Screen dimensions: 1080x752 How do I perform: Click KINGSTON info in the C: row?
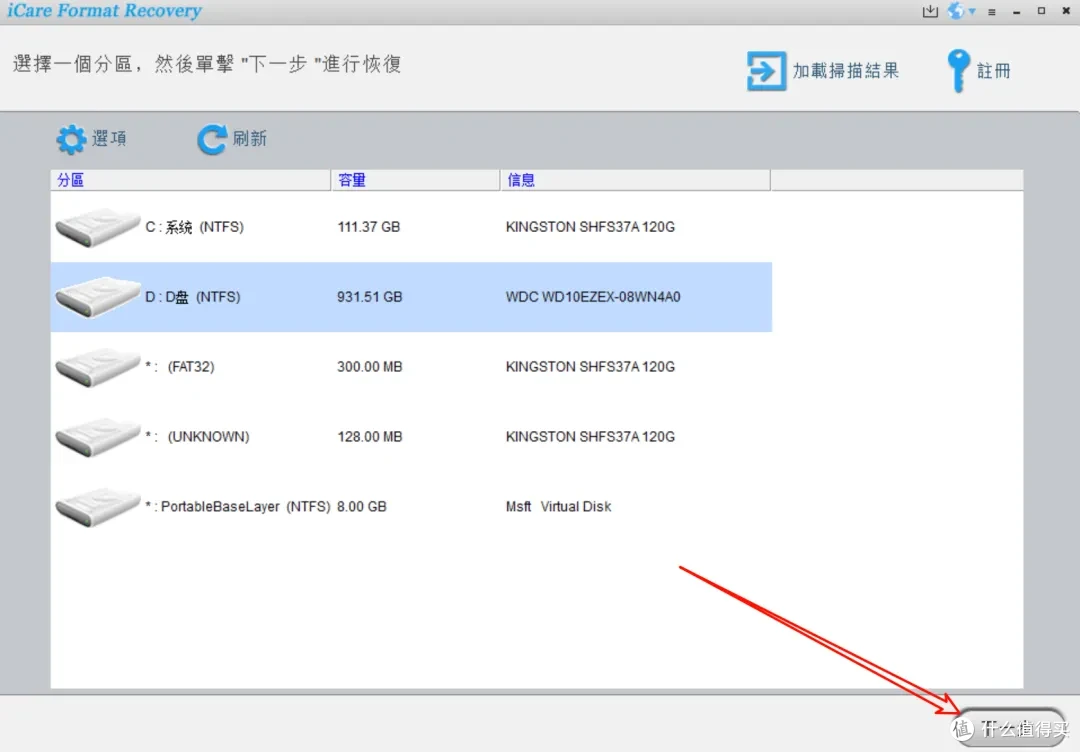coord(590,227)
